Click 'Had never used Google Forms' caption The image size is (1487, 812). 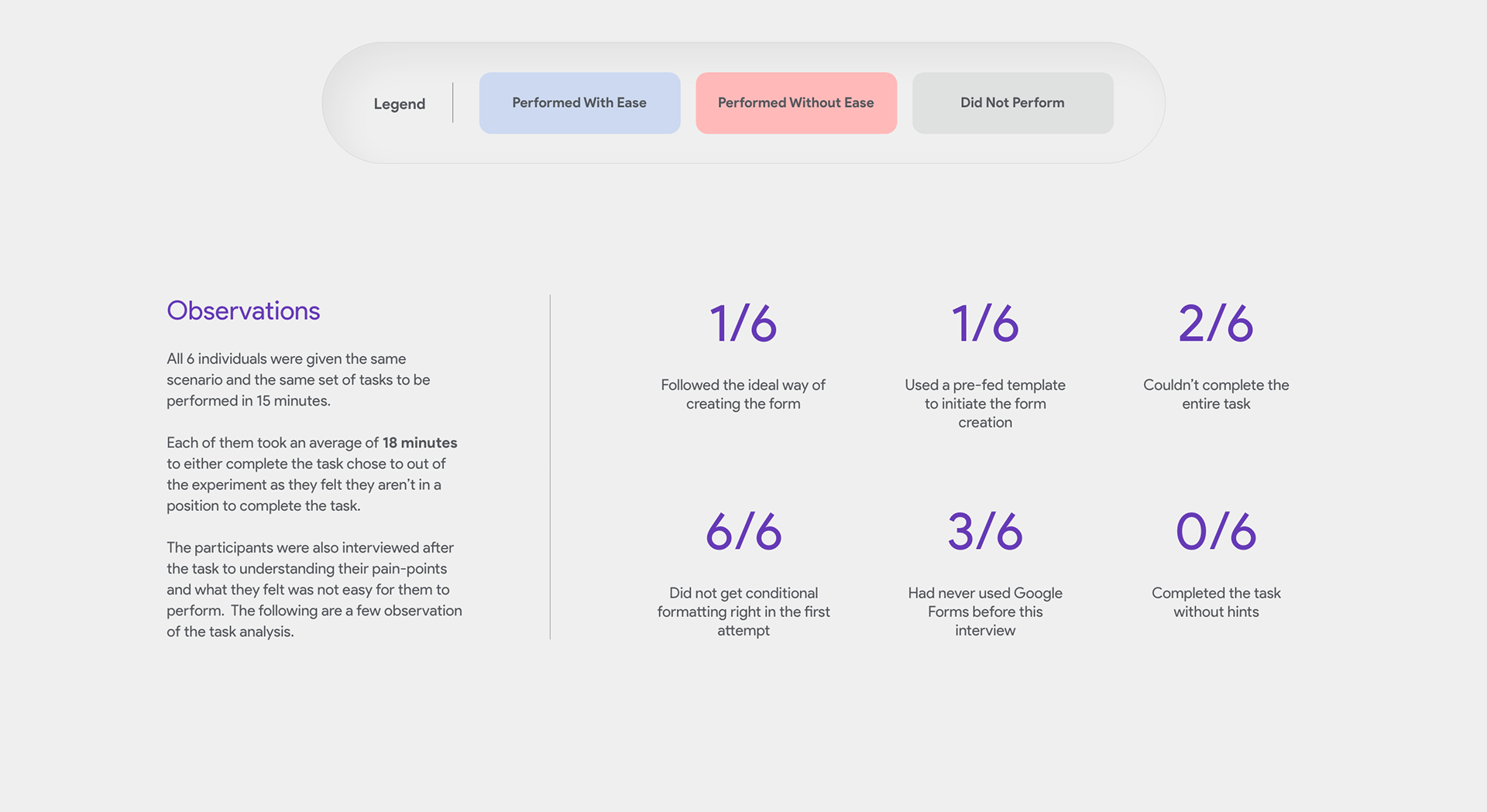tap(984, 612)
